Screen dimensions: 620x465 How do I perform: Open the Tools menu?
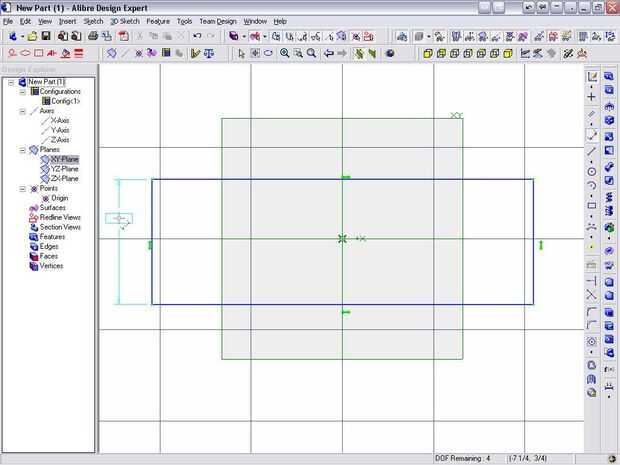pos(185,21)
